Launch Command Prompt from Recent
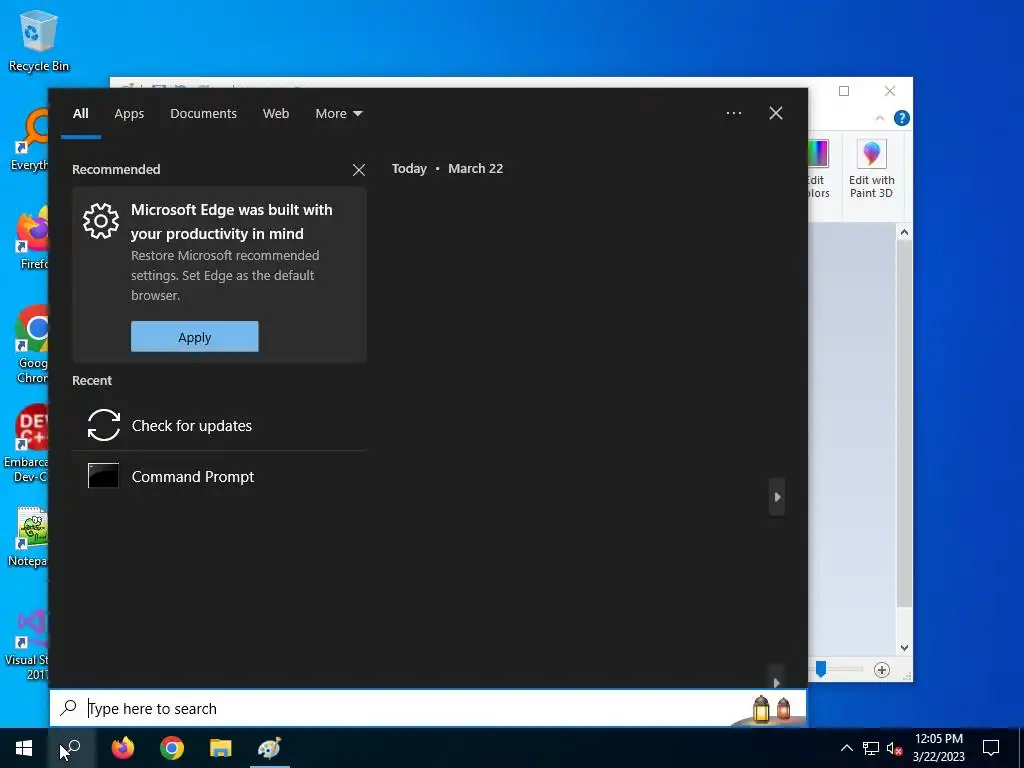This screenshot has height=768, width=1024. point(219,476)
